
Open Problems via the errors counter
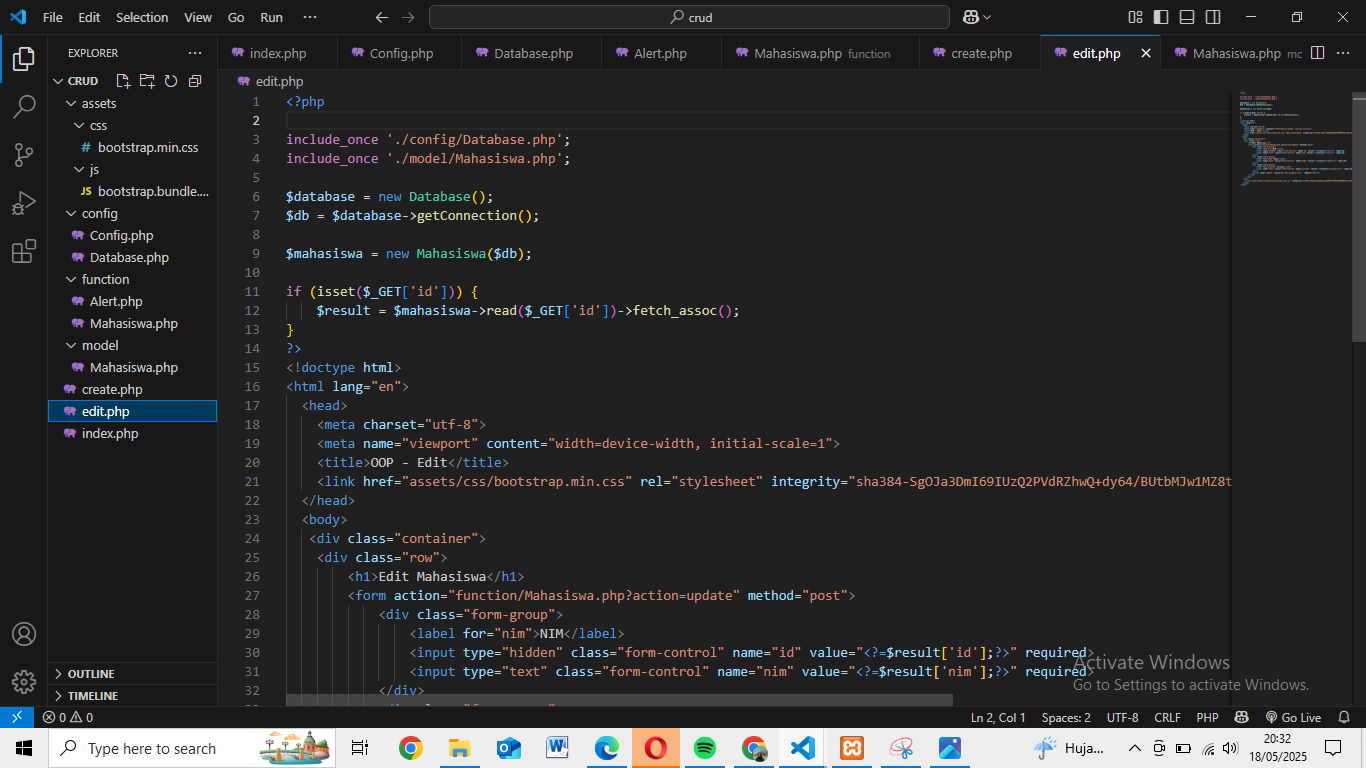click(x=69, y=717)
